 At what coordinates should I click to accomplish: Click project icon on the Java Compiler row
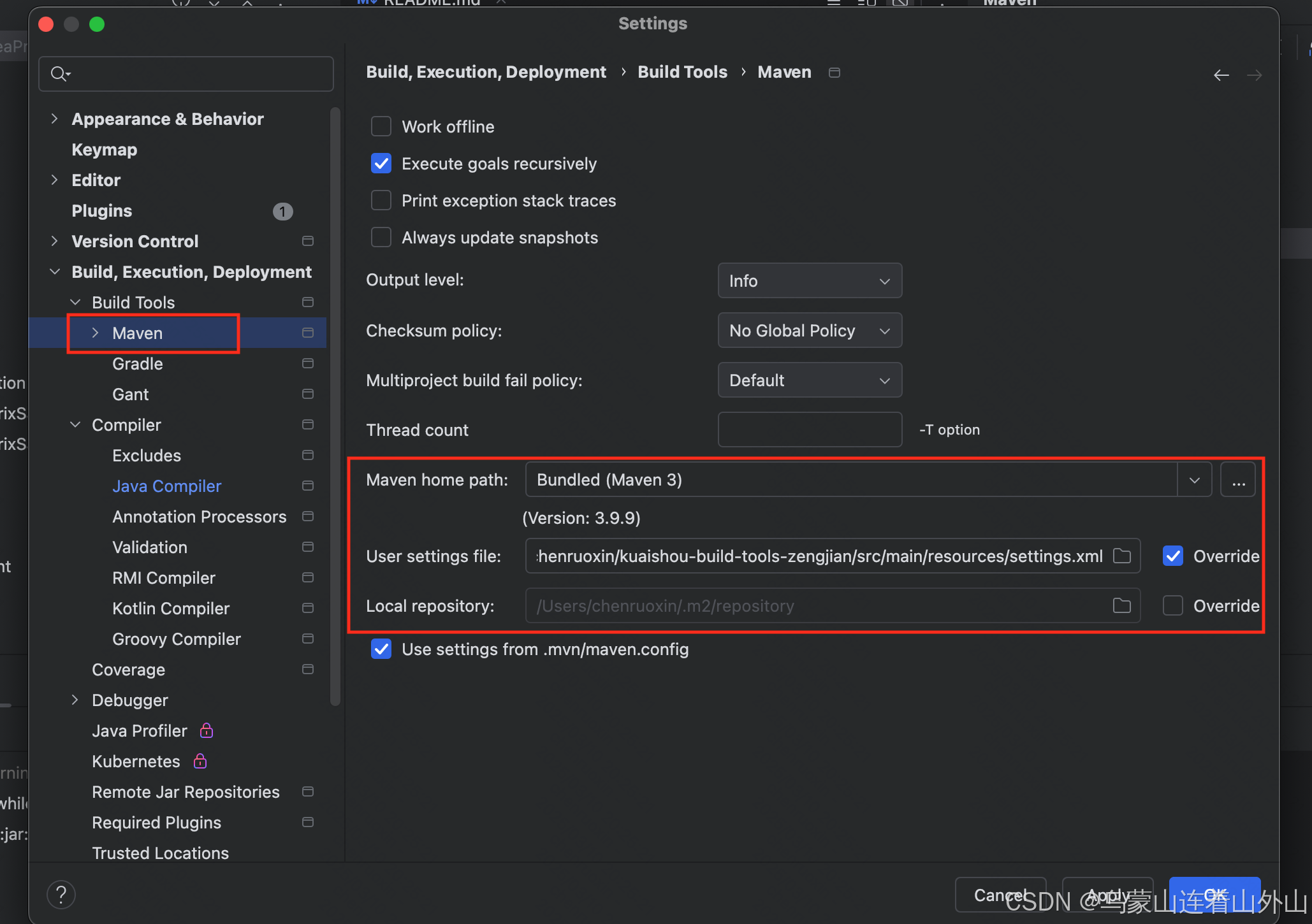point(307,486)
